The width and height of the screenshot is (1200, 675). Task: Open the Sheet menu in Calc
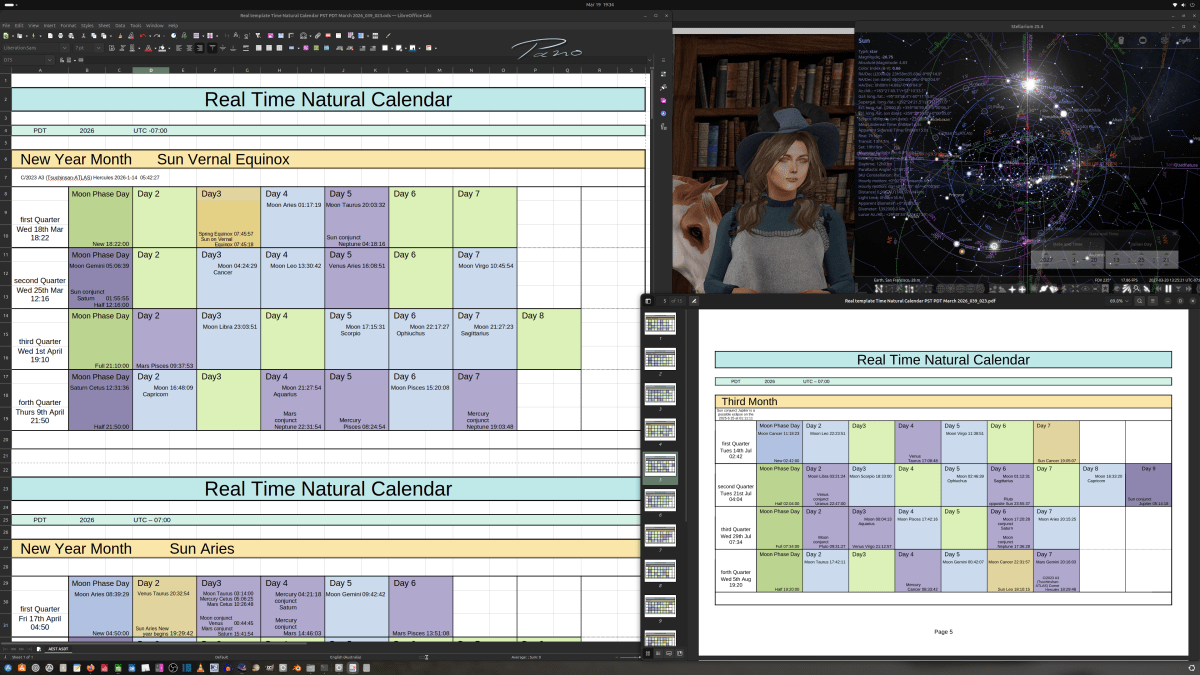tap(104, 25)
